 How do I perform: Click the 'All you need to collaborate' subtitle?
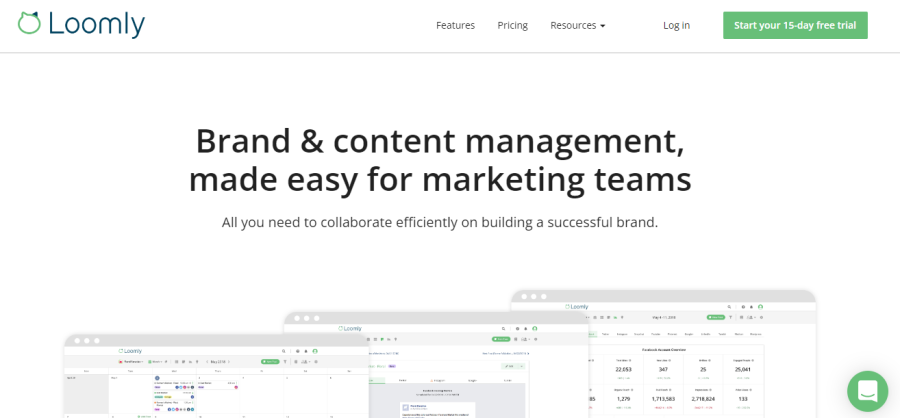[x=440, y=222]
